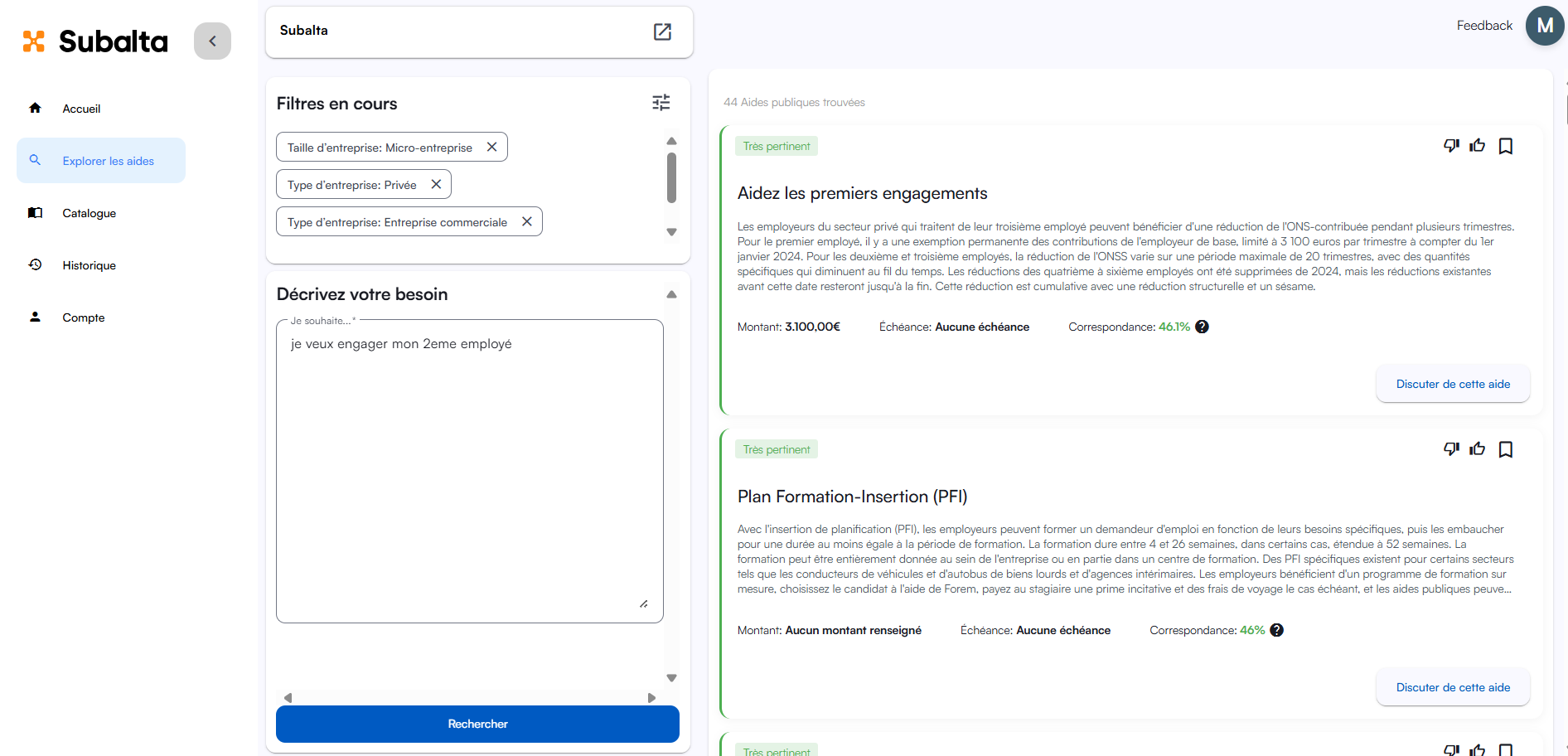Remove the Micro-entreprise size filter
This screenshot has height=756, width=1568.
pyautogui.click(x=491, y=147)
